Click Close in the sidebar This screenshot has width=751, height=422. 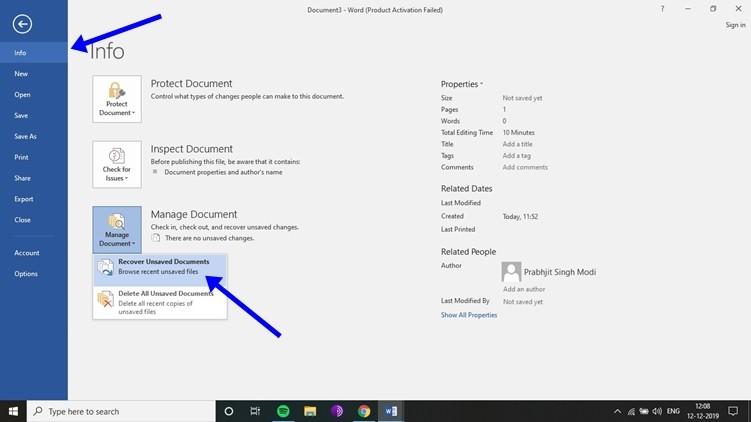pos(34,220)
